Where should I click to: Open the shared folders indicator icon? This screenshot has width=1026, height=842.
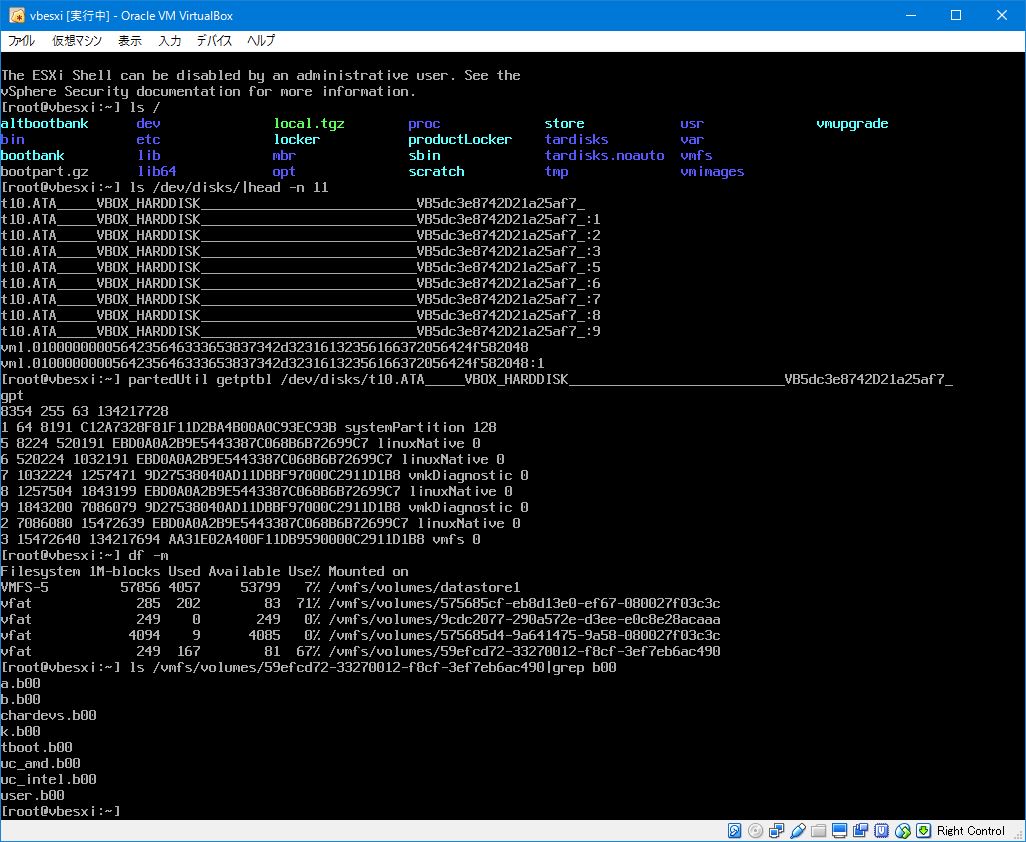[819, 830]
